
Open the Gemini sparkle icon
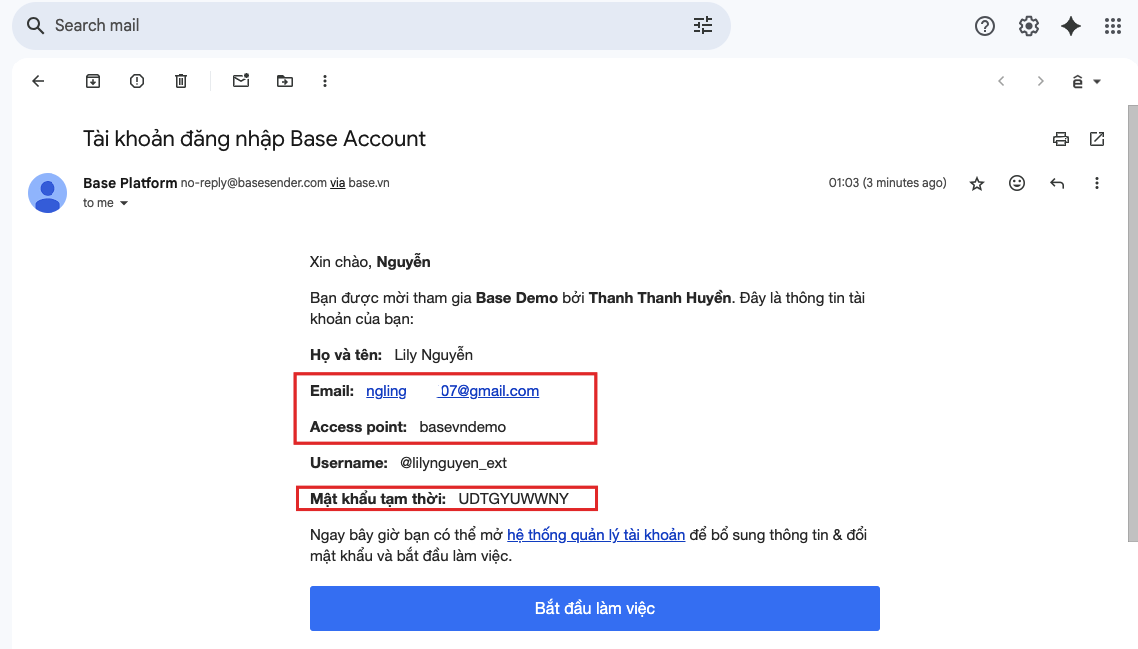[1071, 26]
